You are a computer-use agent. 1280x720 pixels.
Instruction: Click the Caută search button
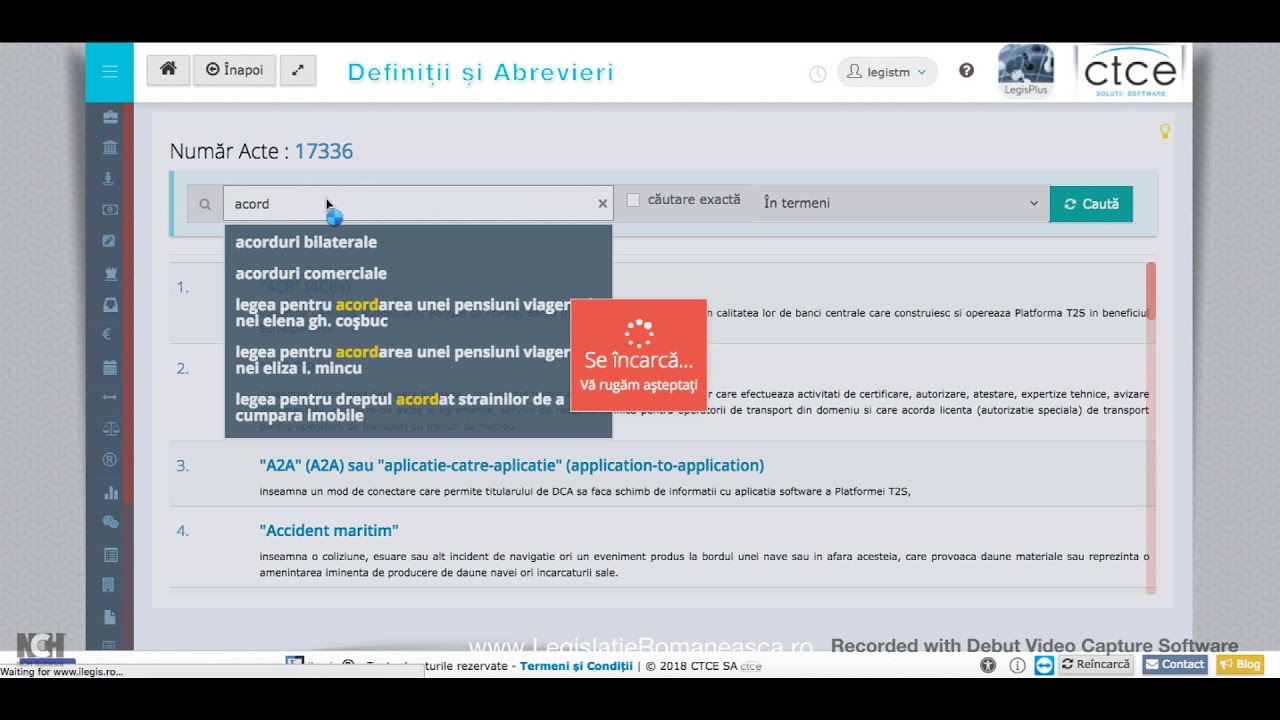(1091, 204)
